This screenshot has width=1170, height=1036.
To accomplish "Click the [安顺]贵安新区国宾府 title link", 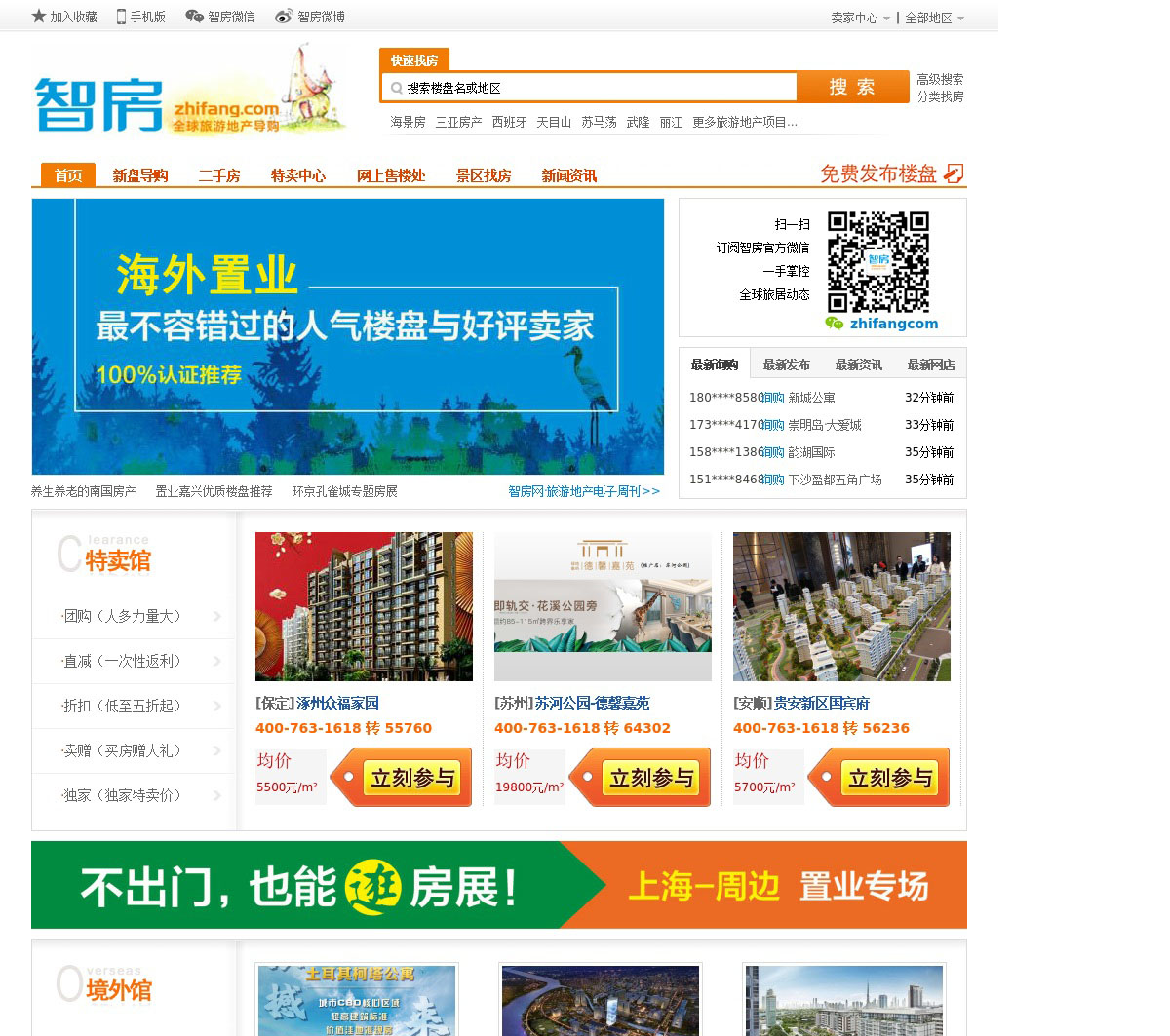I will (x=801, y=703).
